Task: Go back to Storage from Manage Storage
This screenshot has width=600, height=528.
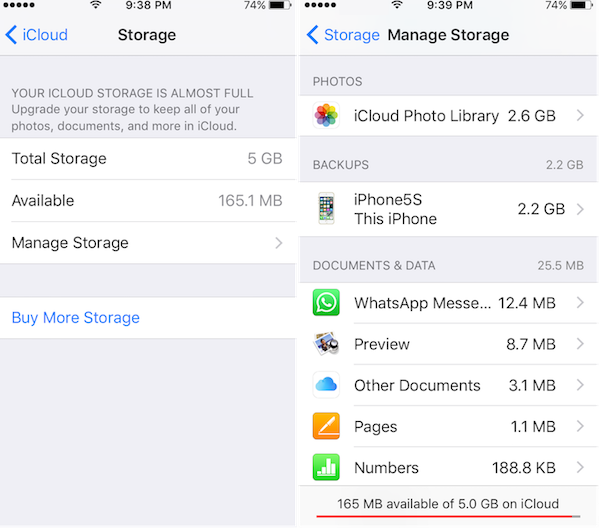Action: click(343, 35)
